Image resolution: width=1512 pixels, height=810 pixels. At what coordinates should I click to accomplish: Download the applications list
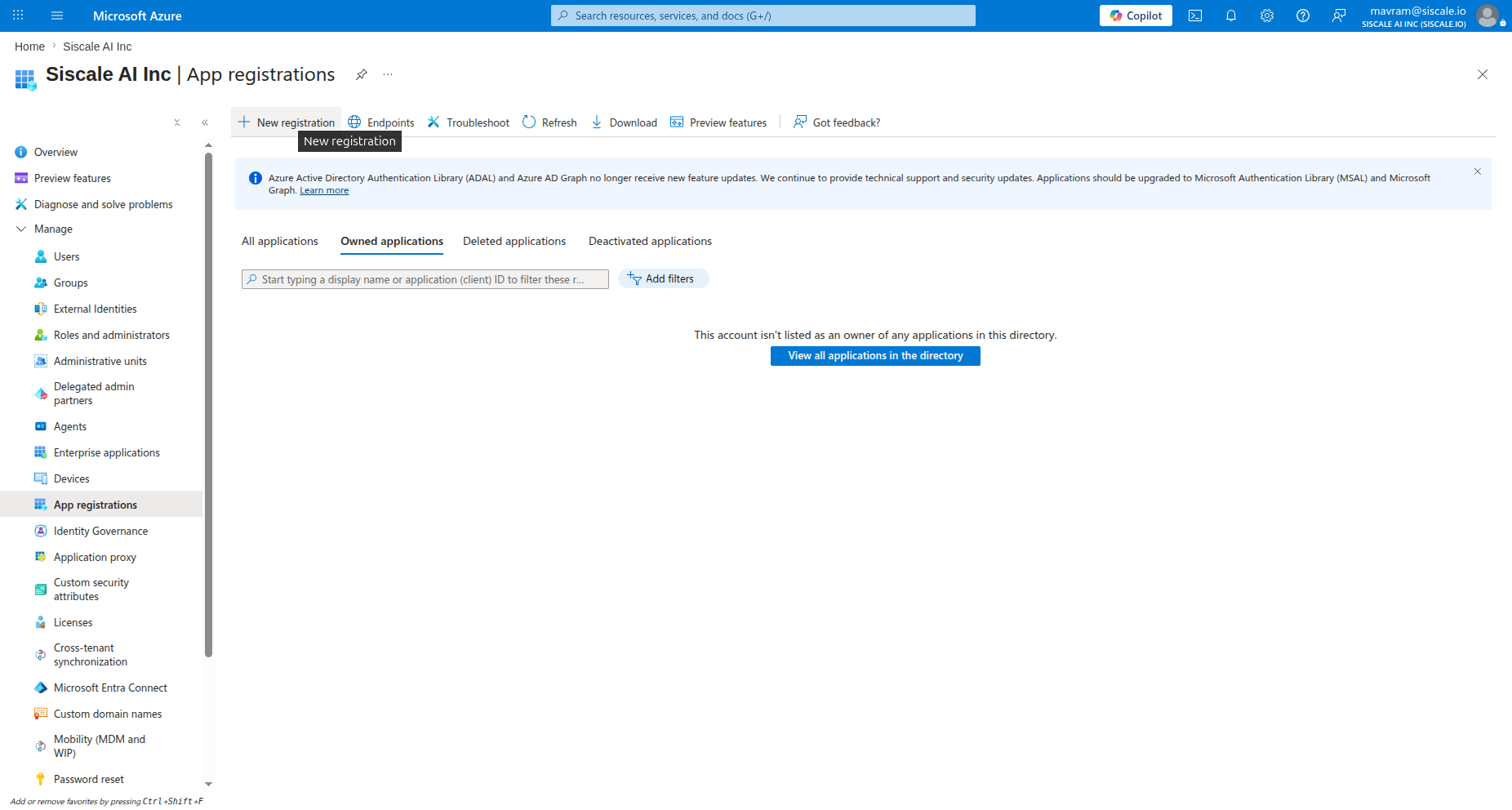tap(624, 122)
